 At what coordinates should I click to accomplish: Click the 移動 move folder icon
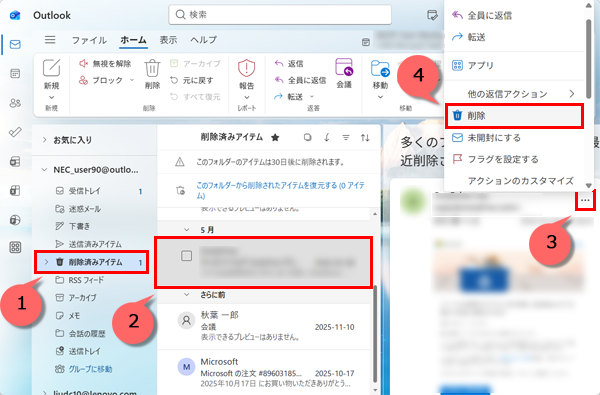coord(380,69)
